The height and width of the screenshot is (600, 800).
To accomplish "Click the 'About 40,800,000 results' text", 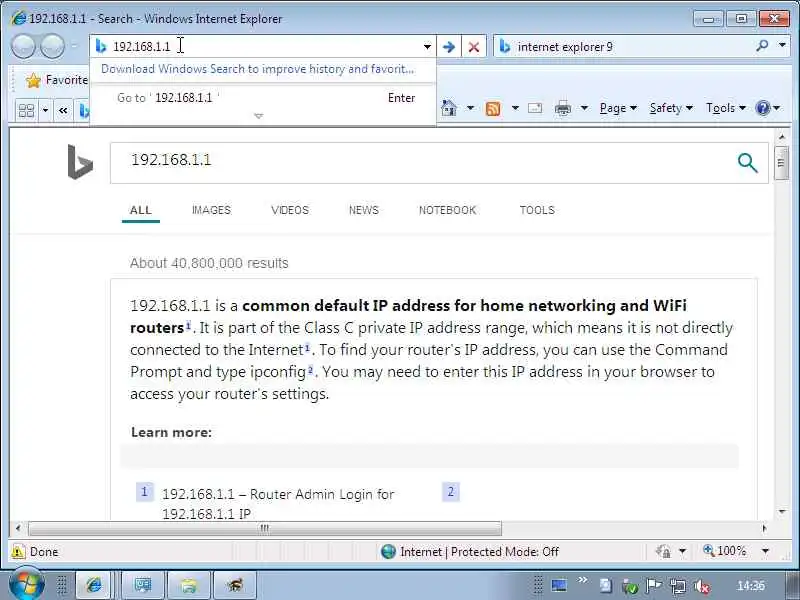I will (x=209, y=263).
